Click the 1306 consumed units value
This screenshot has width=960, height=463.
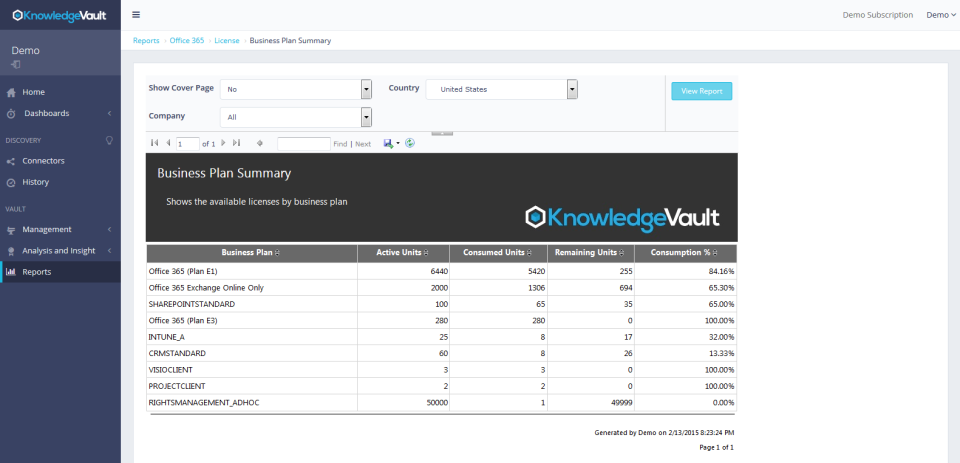pos(537,288)
